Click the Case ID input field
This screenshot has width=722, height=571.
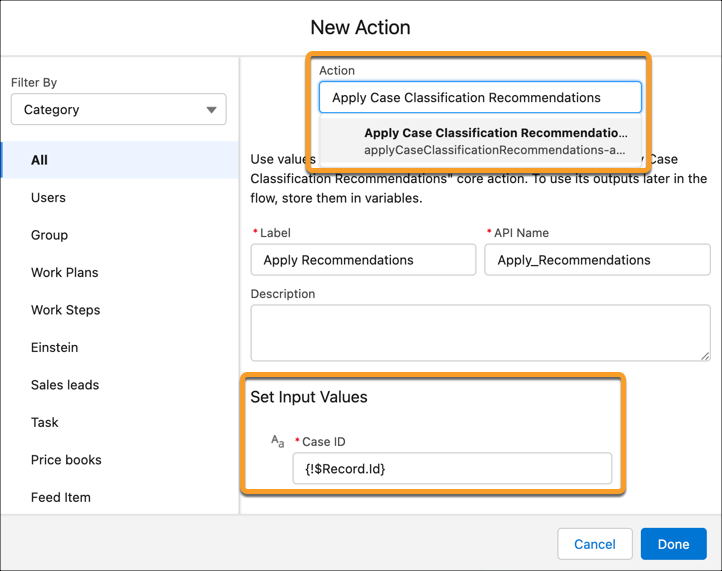[452, 468]
